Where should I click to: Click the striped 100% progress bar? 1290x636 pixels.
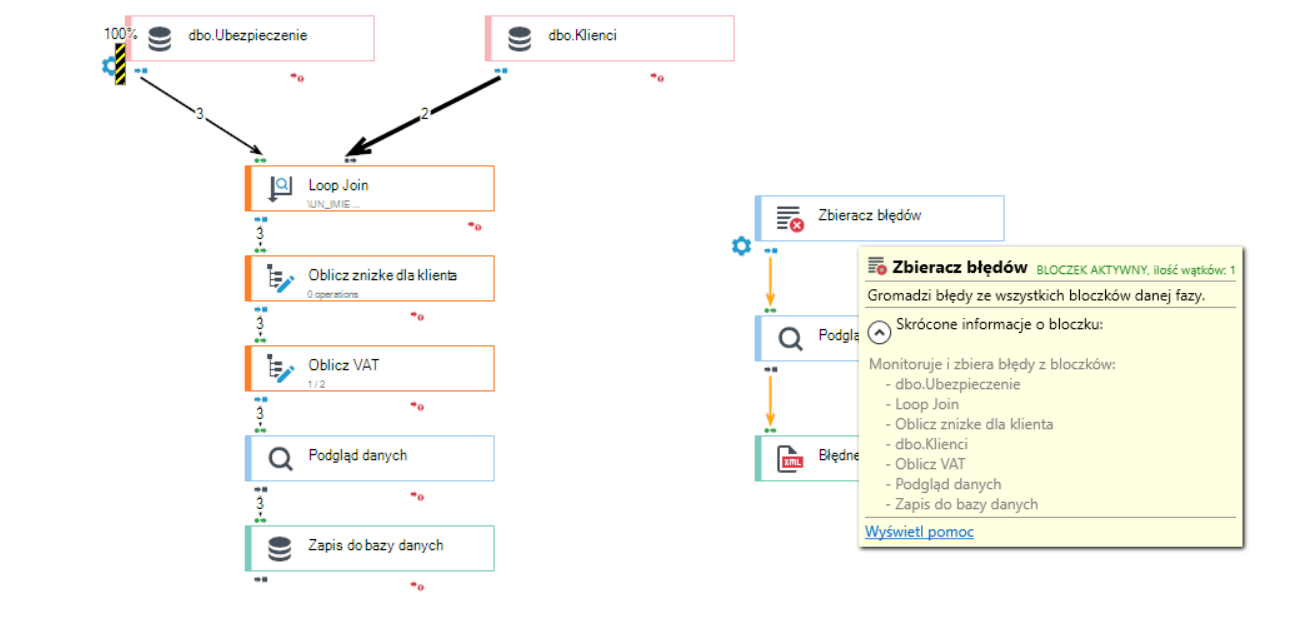(120, 63)
